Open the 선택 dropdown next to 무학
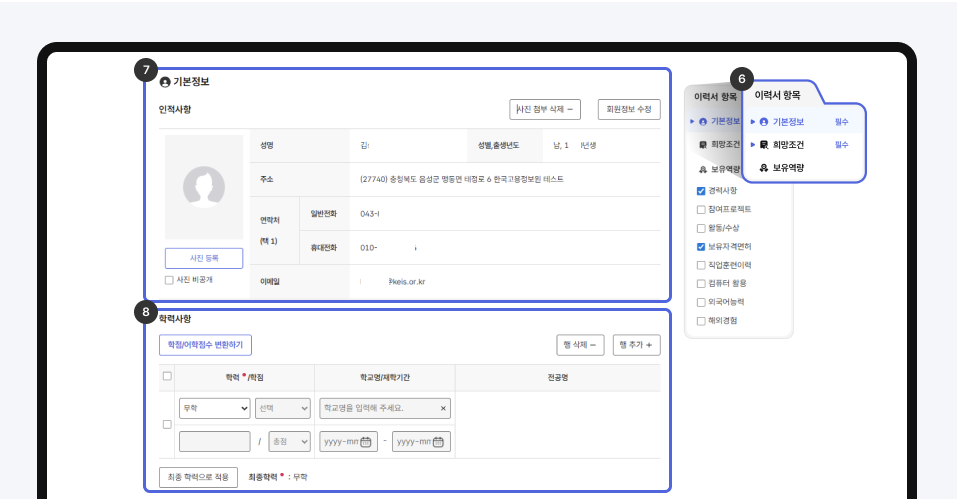 [283, 408]
